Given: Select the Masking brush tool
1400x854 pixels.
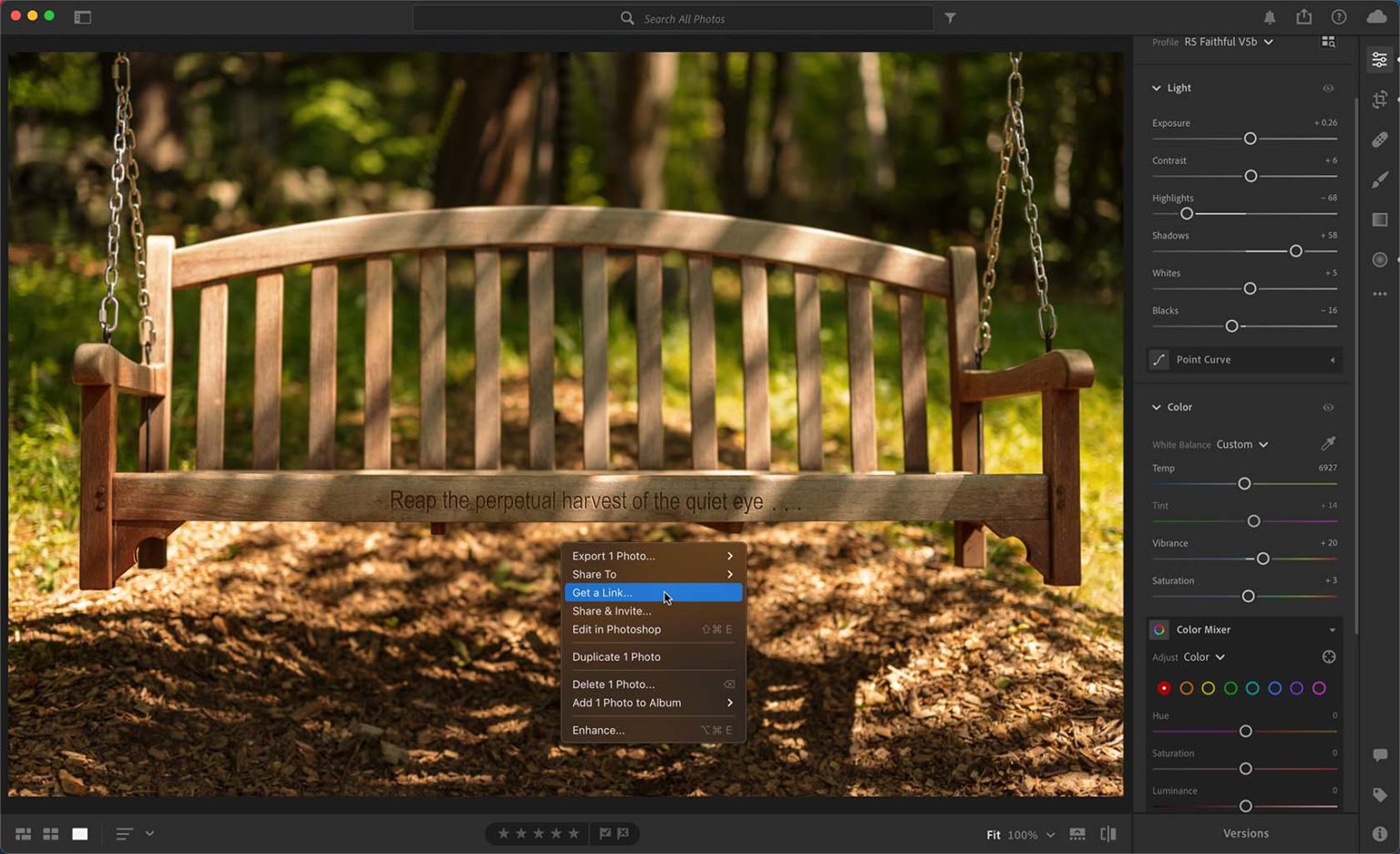Looking at the screenshot, I should (1379, 179).
